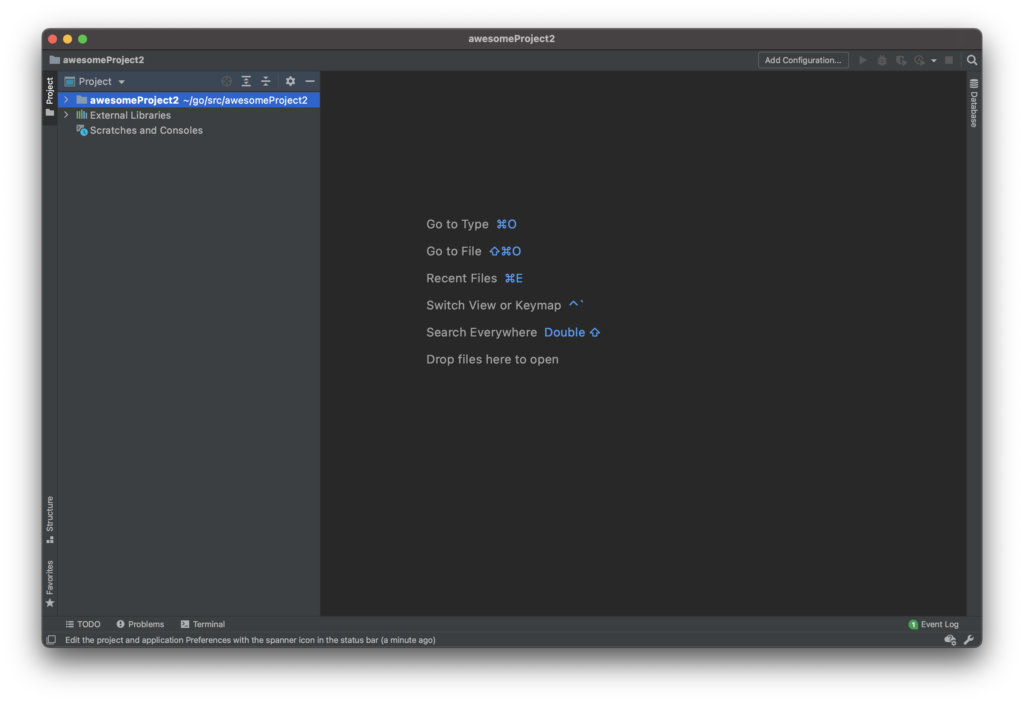Run with Coverage using the coverage icon
This screenshot has width=1024, height=703.
[901, 60]
